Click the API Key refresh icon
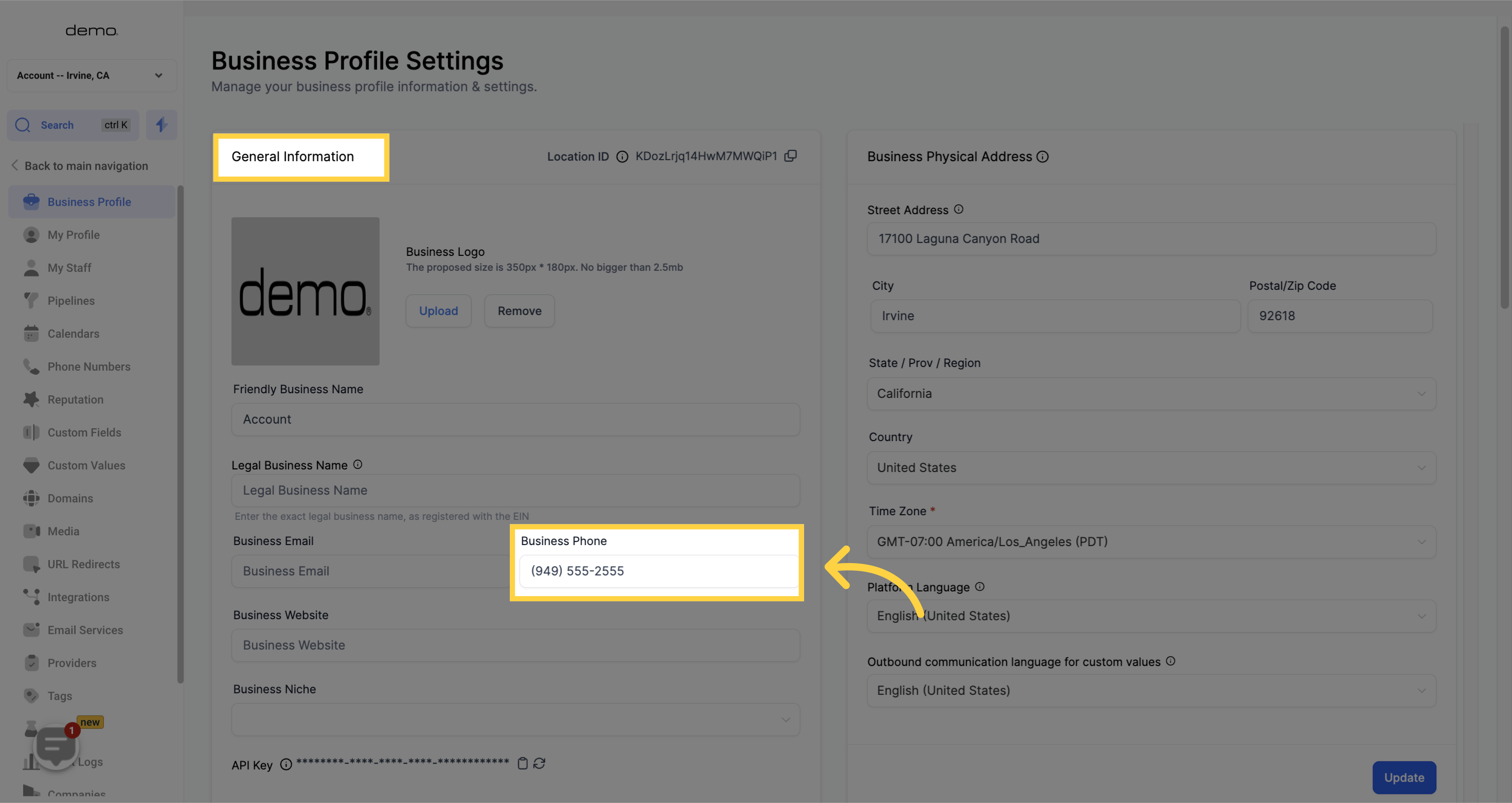Screen dimensions: 1512x803 tap(539, 763)
